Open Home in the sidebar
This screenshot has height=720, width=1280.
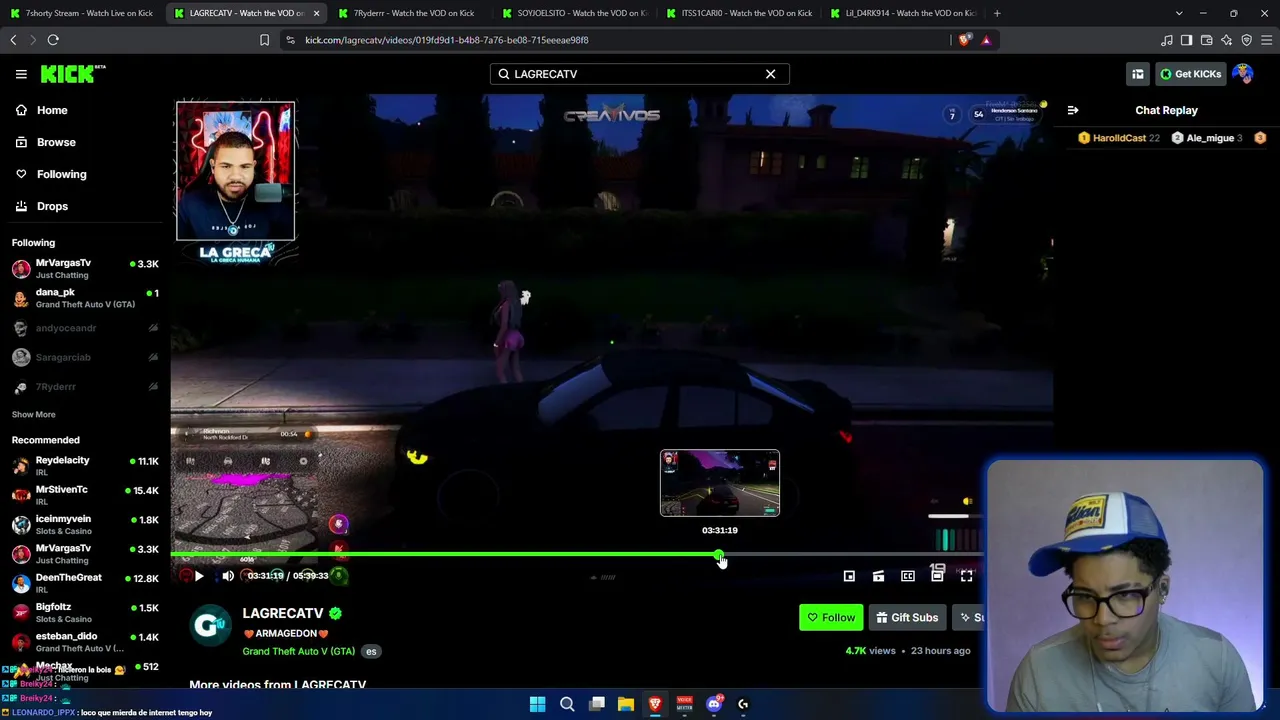pyautogui.click(x=52, y=110)
